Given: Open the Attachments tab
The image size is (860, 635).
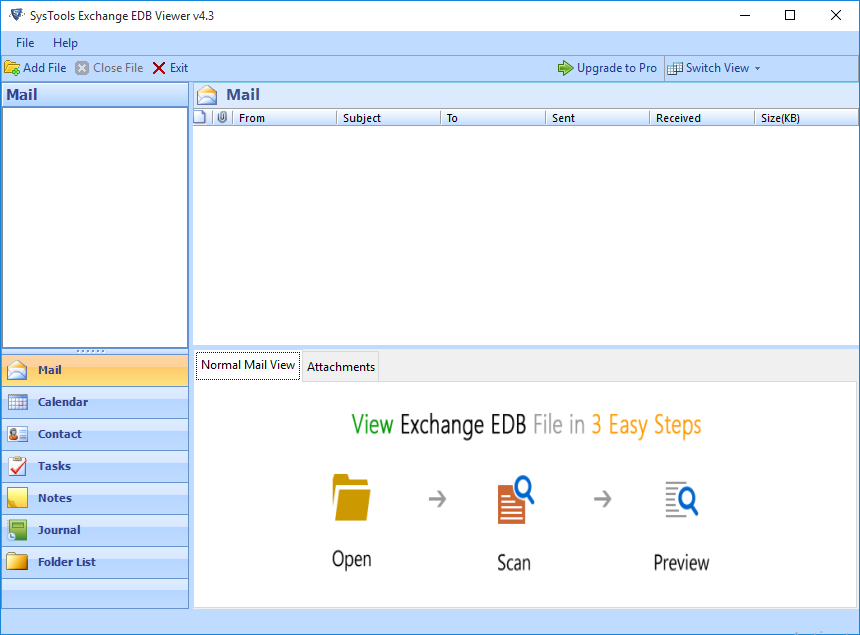Looking at the screenshot, I should click(341, 366).
